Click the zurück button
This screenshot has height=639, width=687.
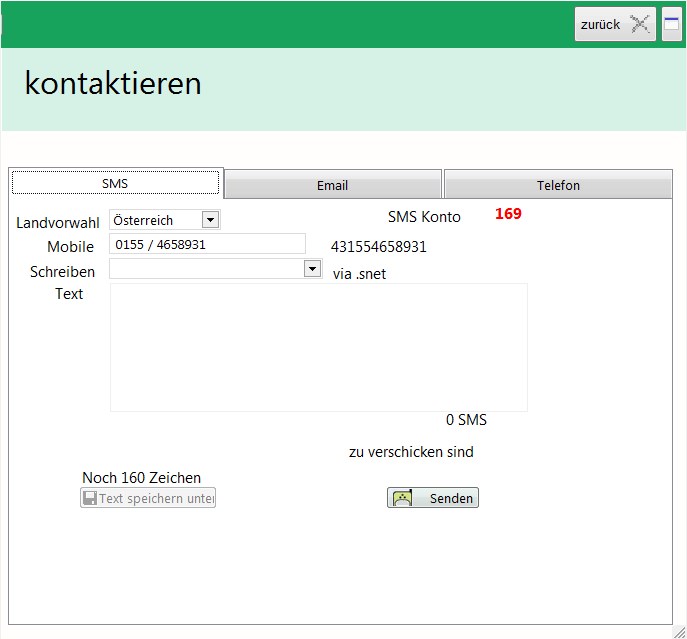[601, 25]
